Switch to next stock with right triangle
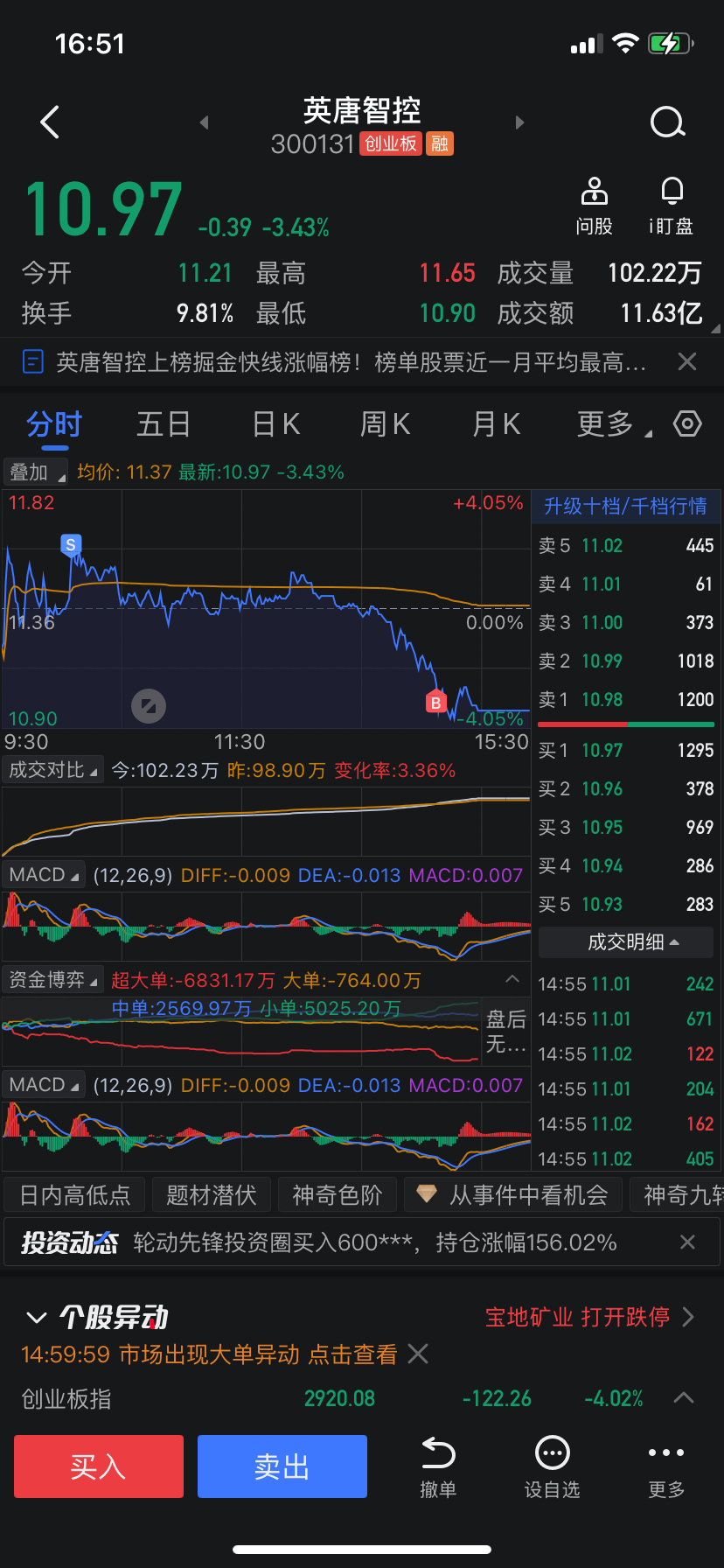The width and height of the screenshot is (724, 1568). pyautogui.click(x=519, y=122)
